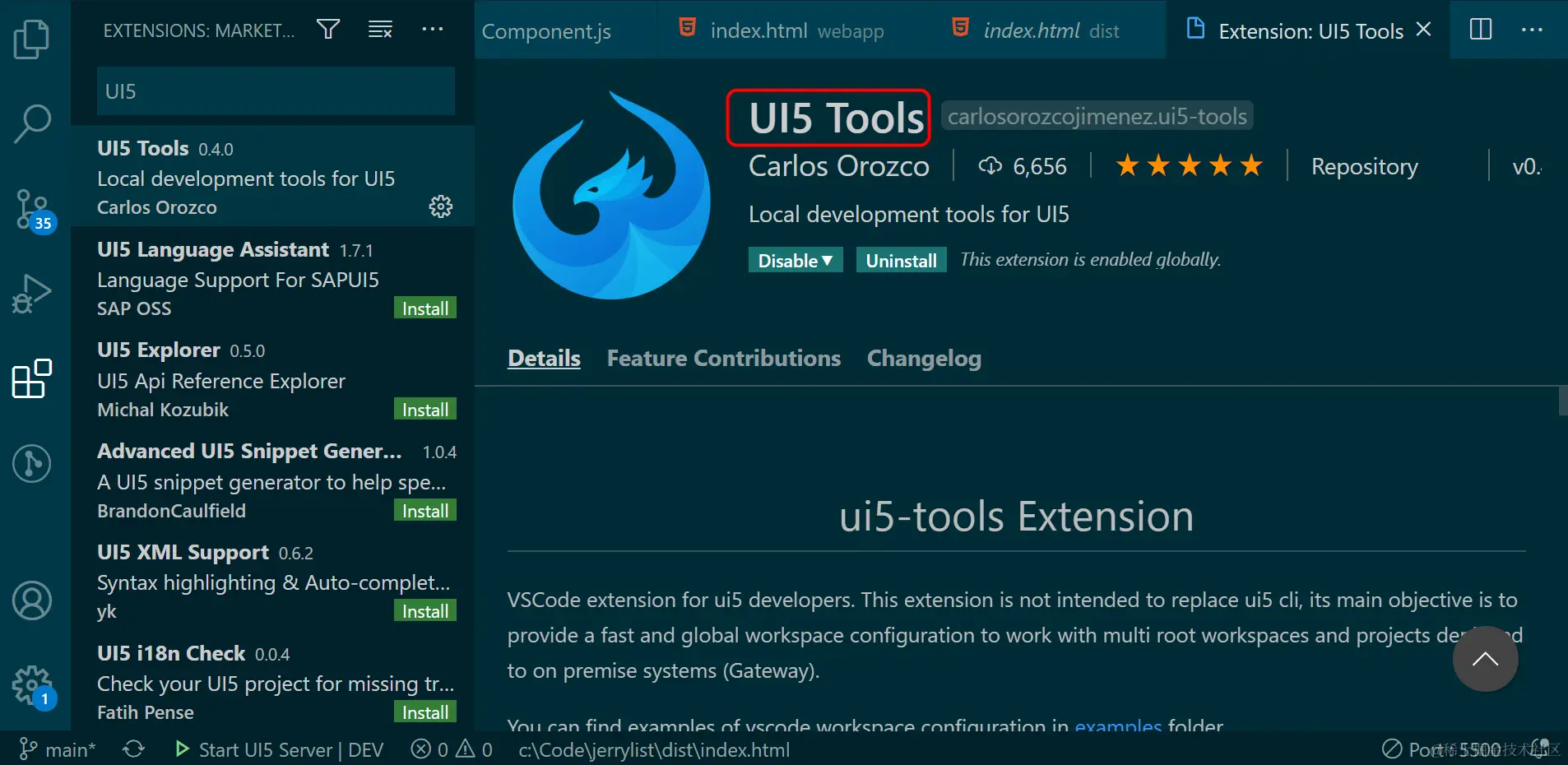Select UI5 Explorer list entry
1568x765 pixels.
click(x=272, y=378)
